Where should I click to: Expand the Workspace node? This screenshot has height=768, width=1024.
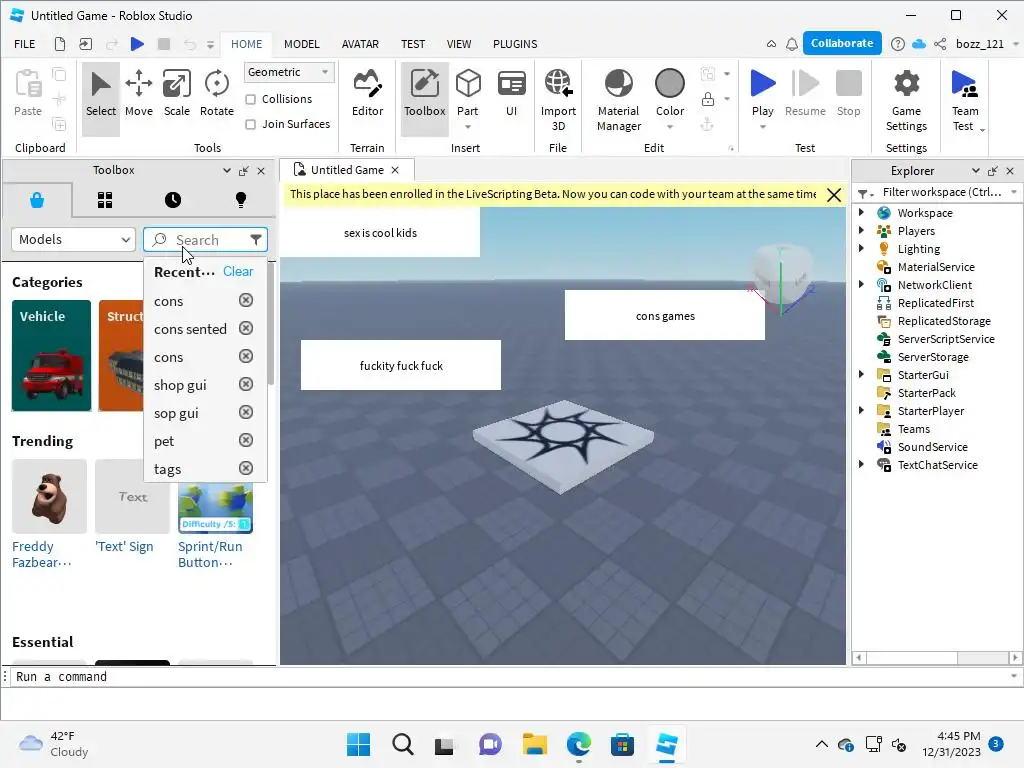[861, 212]
